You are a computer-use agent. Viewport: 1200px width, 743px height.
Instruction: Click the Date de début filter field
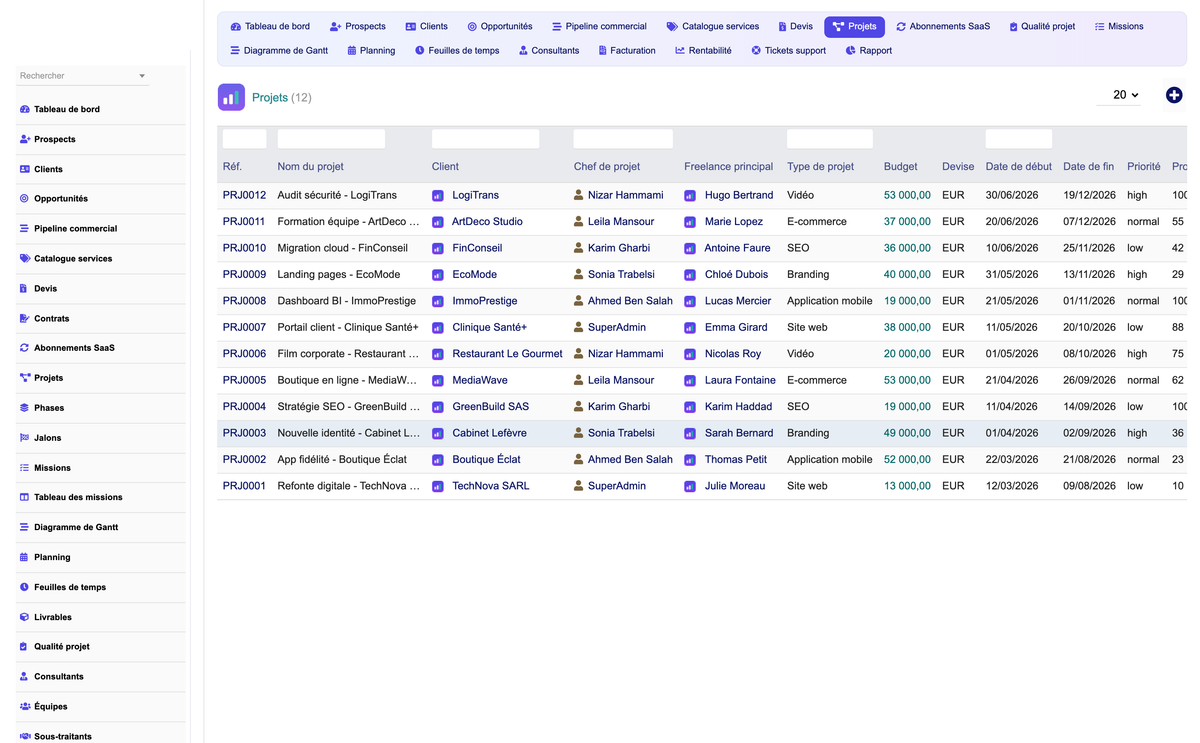[x=1019, y=139]
